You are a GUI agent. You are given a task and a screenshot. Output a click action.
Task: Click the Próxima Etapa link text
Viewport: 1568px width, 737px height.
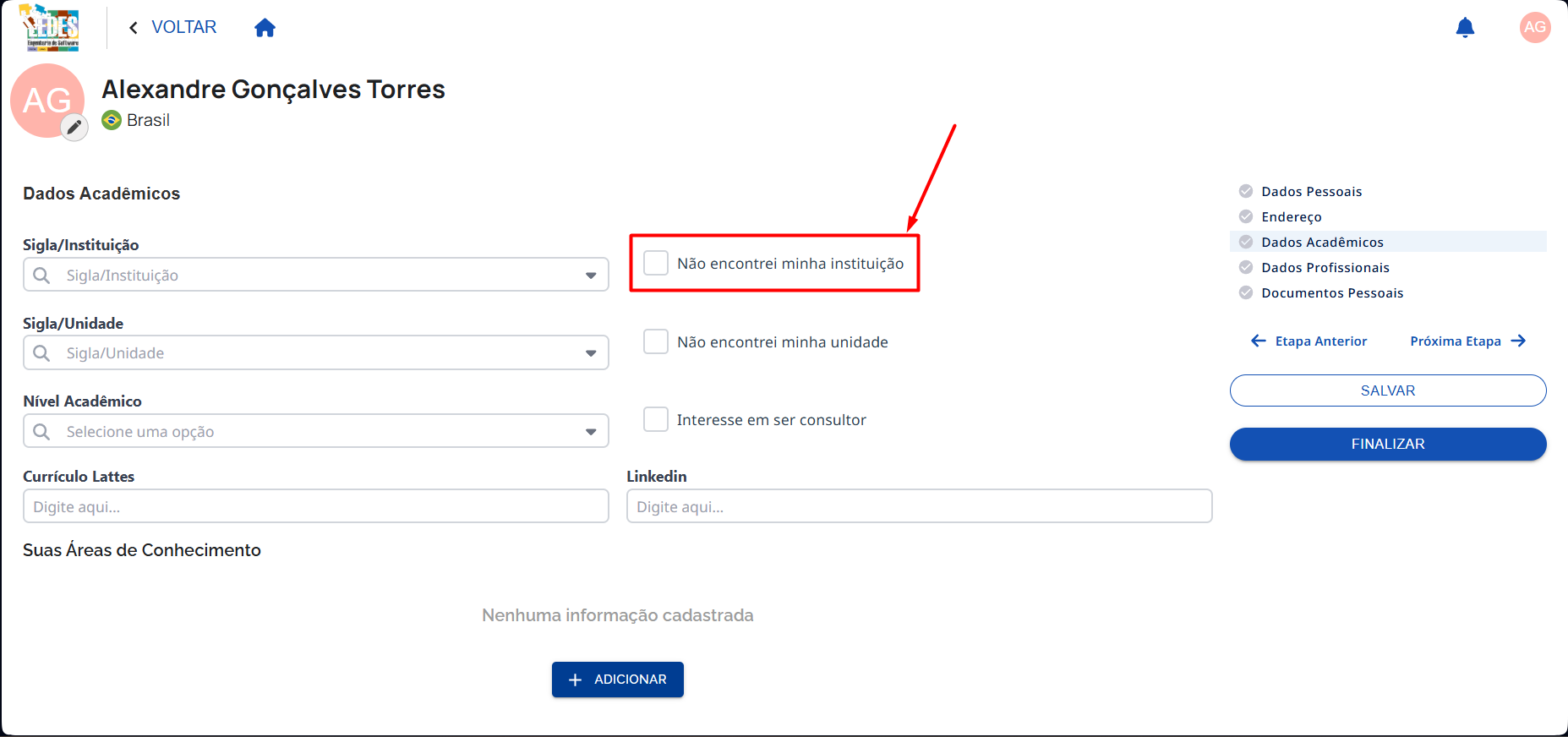pyautogui.click(x=1456, y=341)
